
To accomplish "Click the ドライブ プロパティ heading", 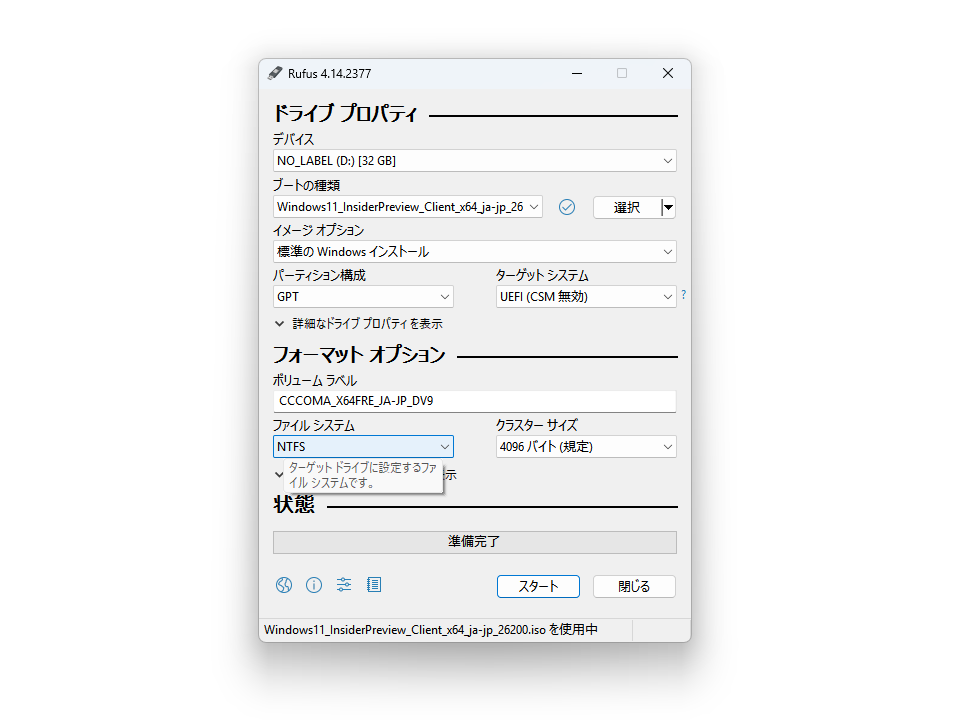I will click(x=345, y=114).
